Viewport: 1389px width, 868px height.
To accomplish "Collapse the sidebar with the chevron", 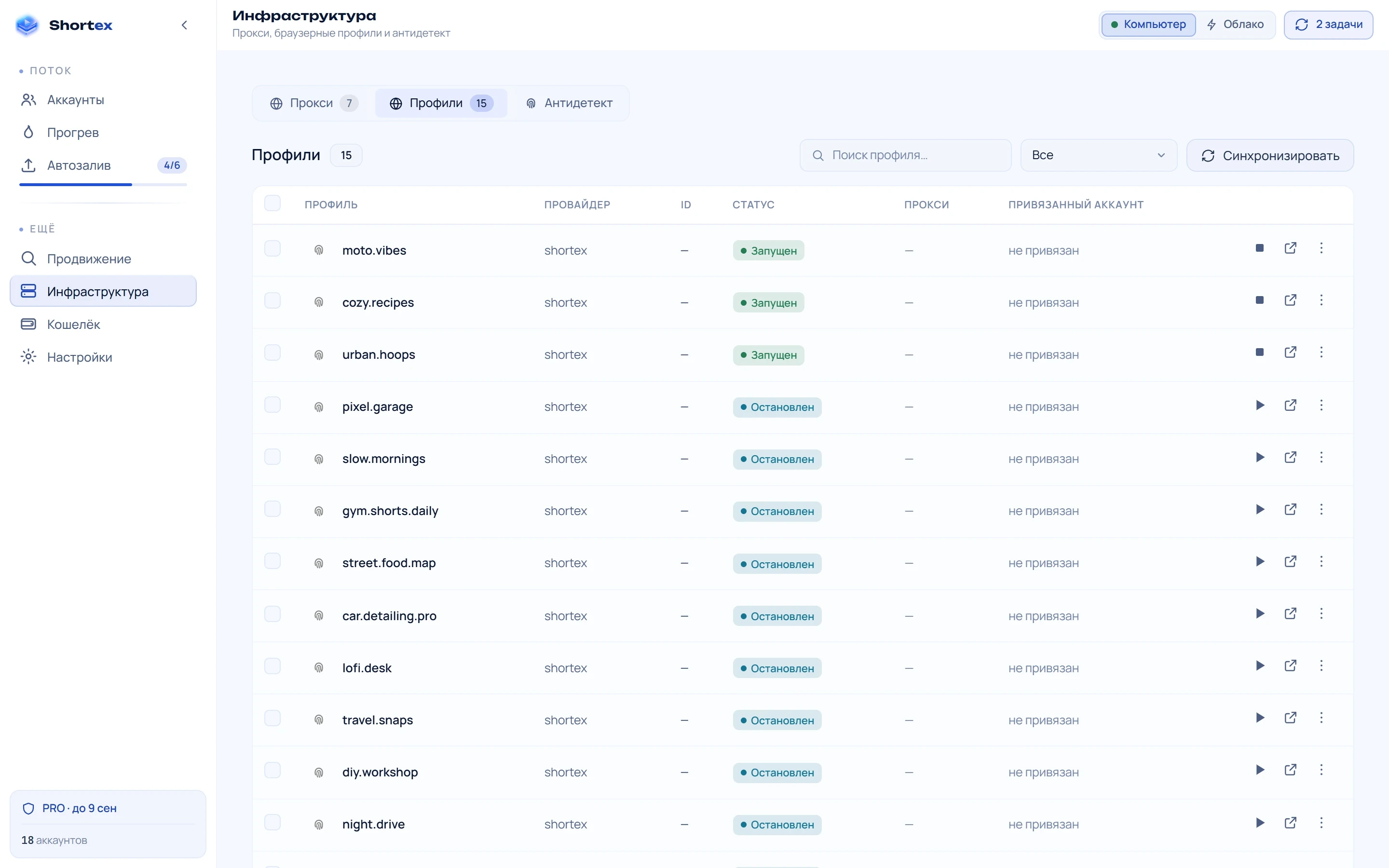I will point(184,25).
